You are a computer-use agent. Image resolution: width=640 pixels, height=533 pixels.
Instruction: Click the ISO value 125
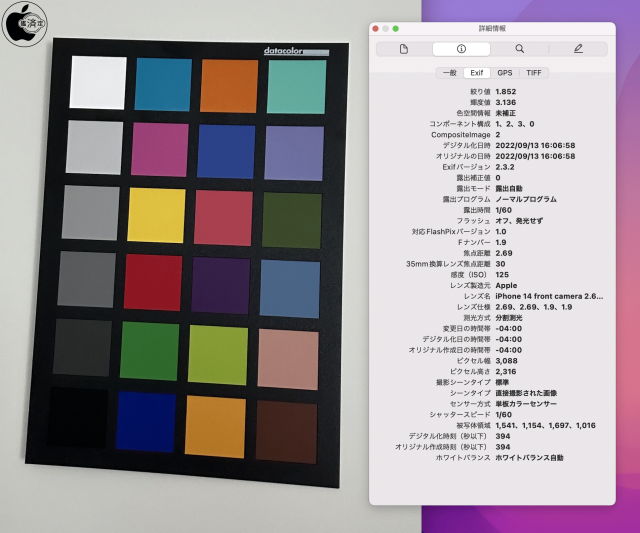click(x=502, y=275)
